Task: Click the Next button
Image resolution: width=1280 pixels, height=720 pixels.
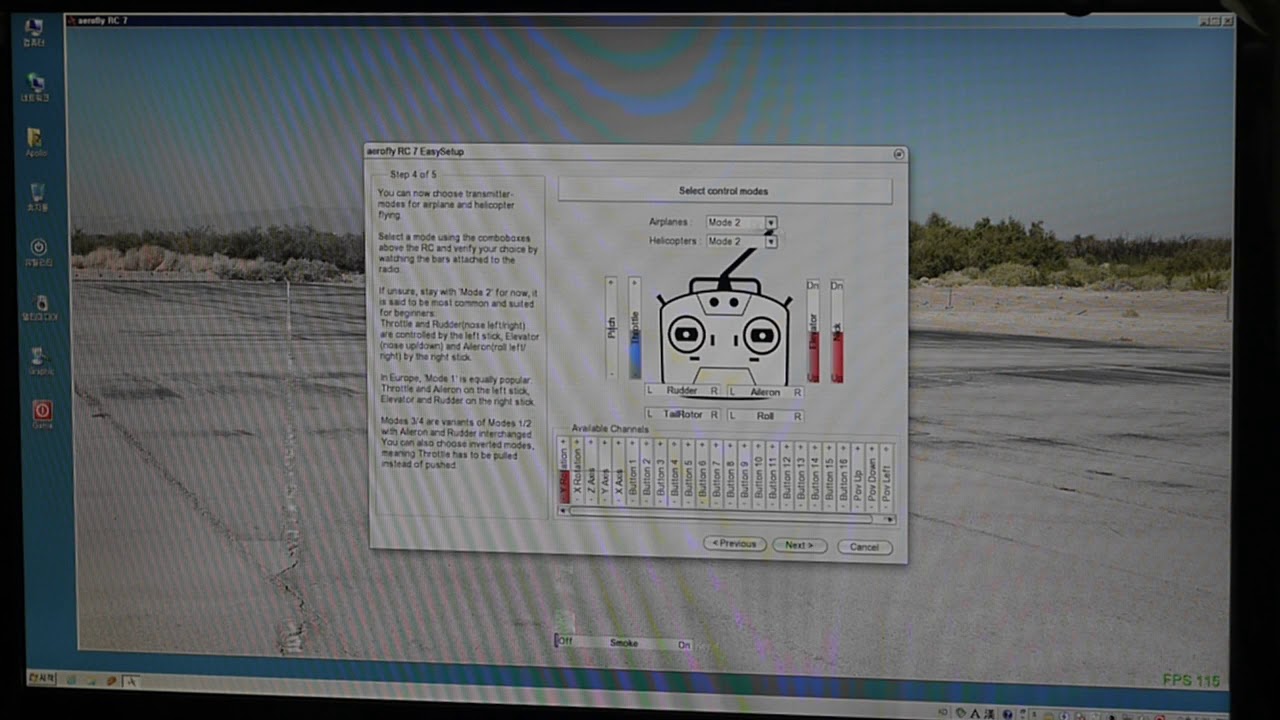Action: click(799, 545)
